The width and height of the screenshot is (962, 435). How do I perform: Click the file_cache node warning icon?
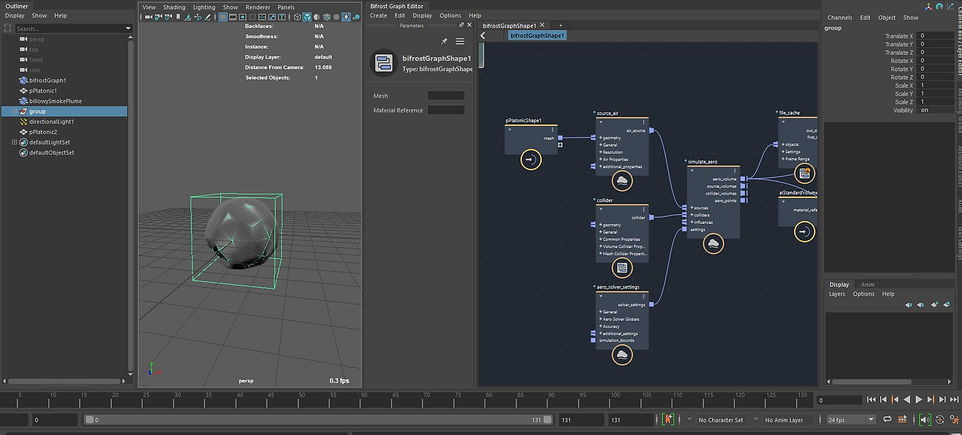[804, 174]
